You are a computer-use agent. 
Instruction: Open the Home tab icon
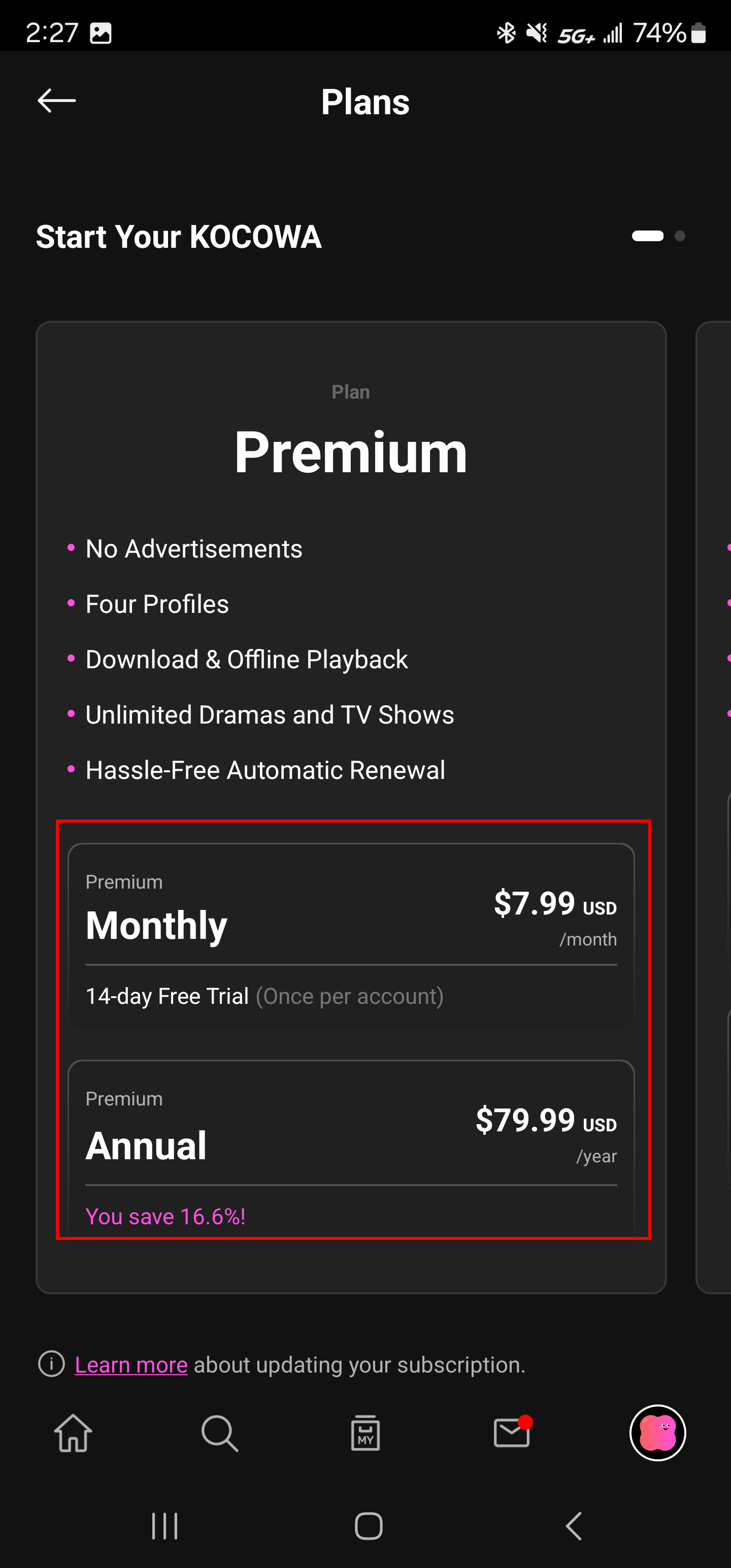(73, 1433)
